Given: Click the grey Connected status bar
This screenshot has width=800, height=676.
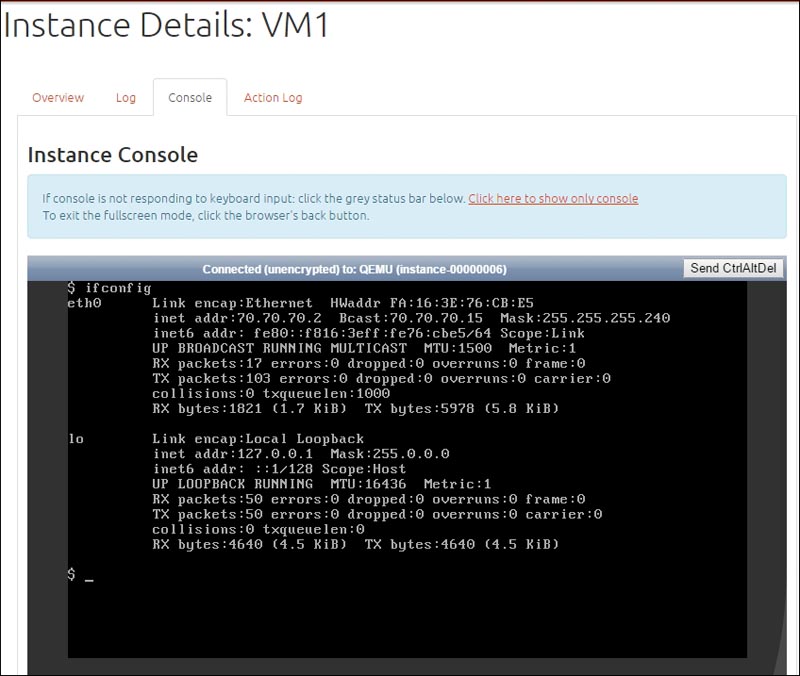Looking at the screenshot, I should pyautogui.click(x=355, y=269).
